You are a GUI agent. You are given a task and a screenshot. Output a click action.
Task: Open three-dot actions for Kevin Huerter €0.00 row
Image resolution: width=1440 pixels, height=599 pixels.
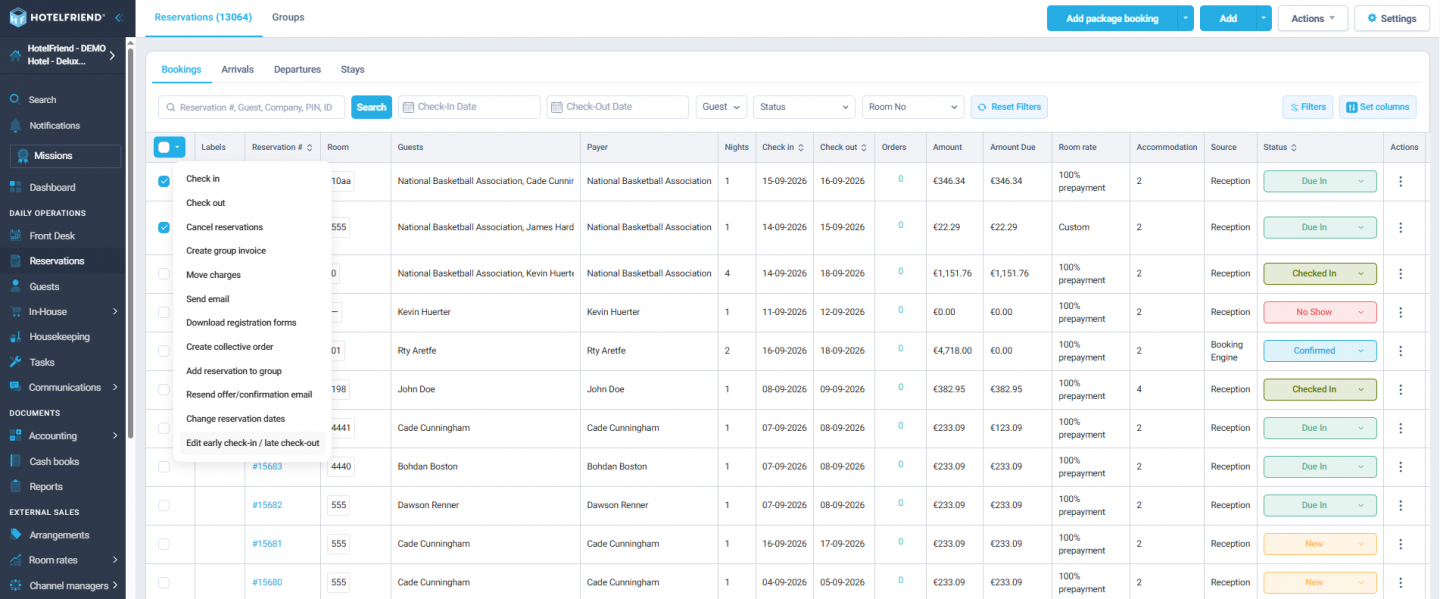point(1401,312)
